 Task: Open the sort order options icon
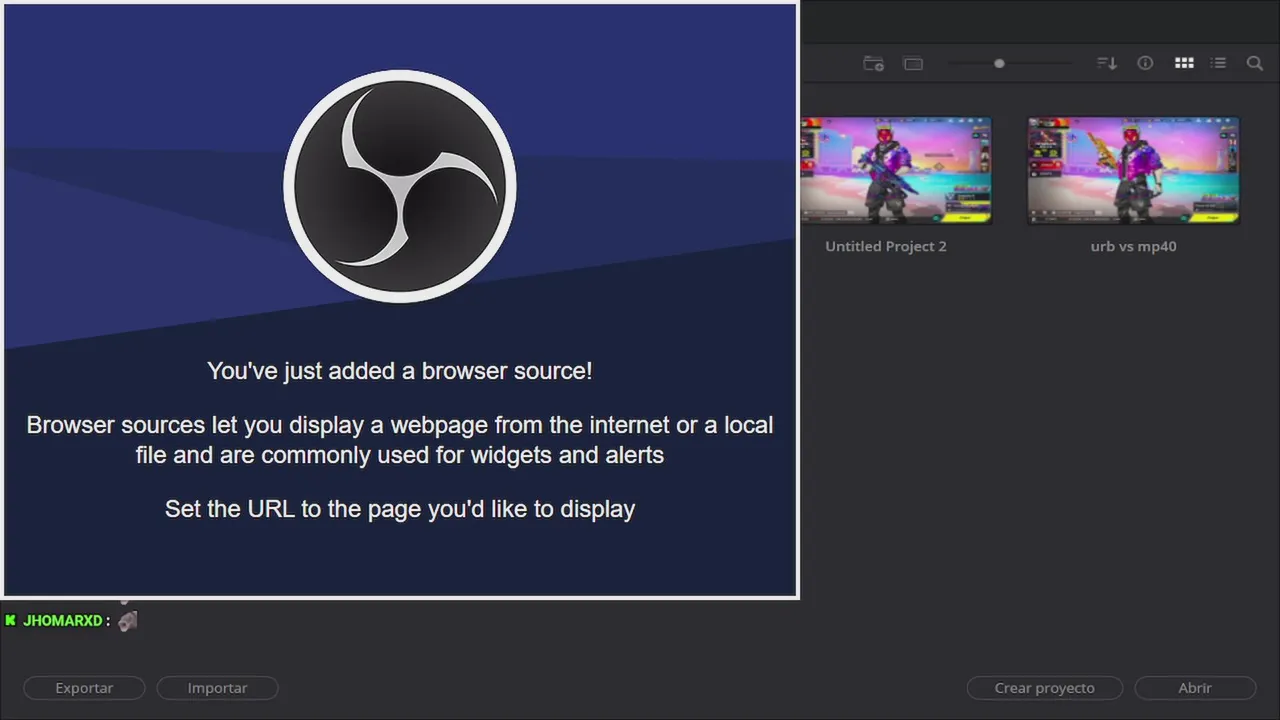(1106, 63)
